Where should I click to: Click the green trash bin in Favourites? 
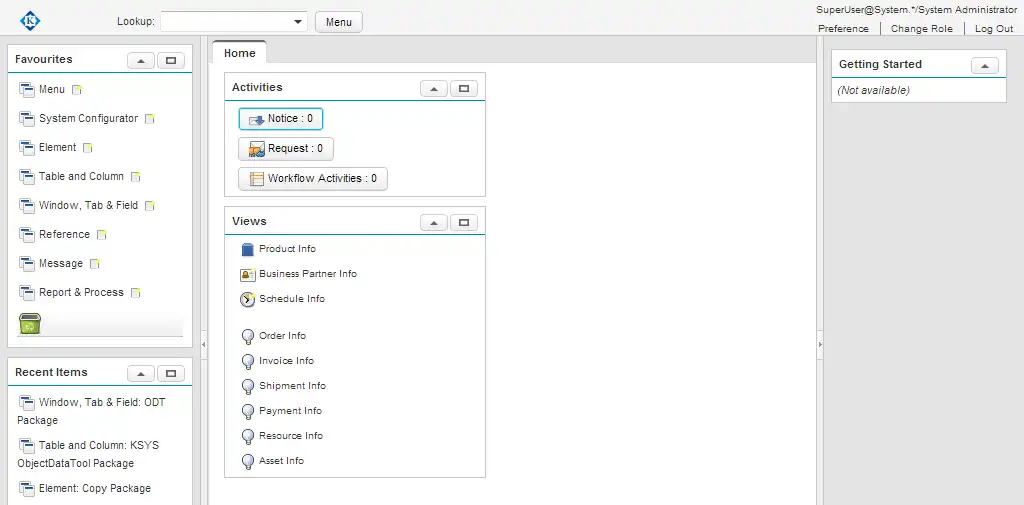[30, 323]
